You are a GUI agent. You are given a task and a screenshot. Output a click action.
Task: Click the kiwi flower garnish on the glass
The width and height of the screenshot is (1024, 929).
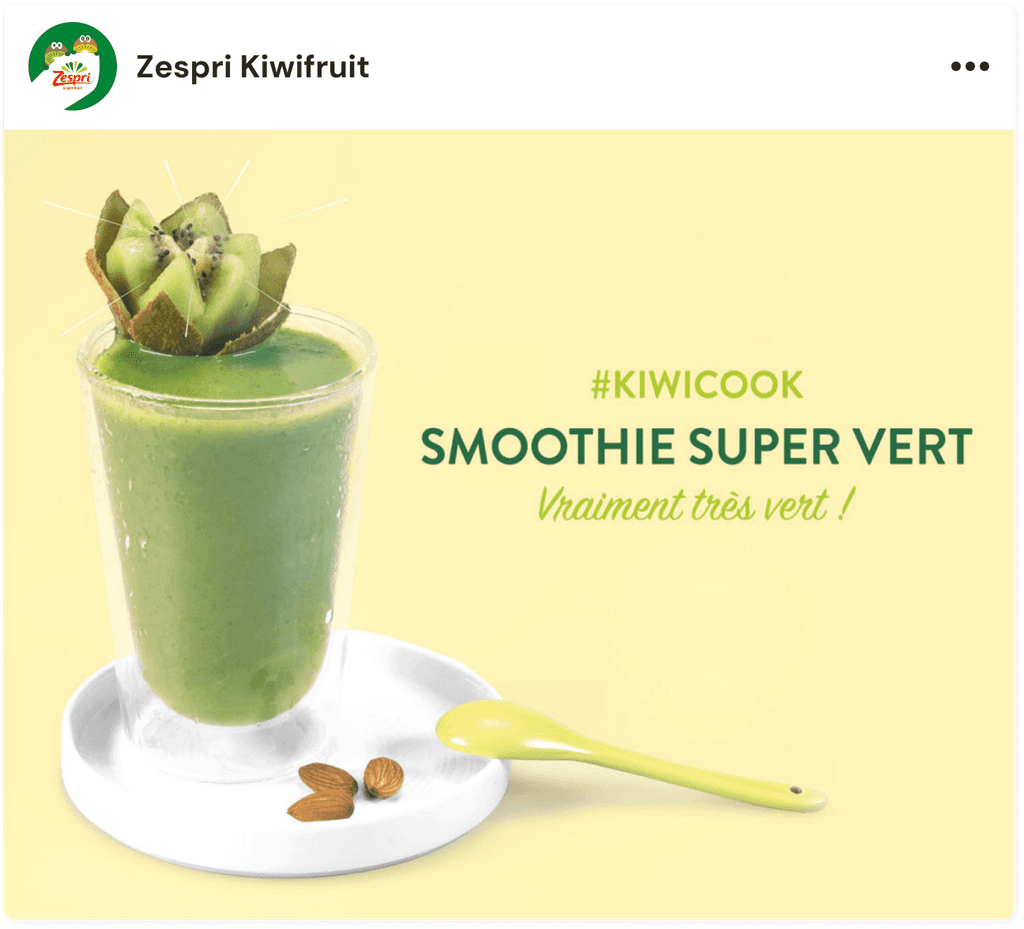(191, 274)
